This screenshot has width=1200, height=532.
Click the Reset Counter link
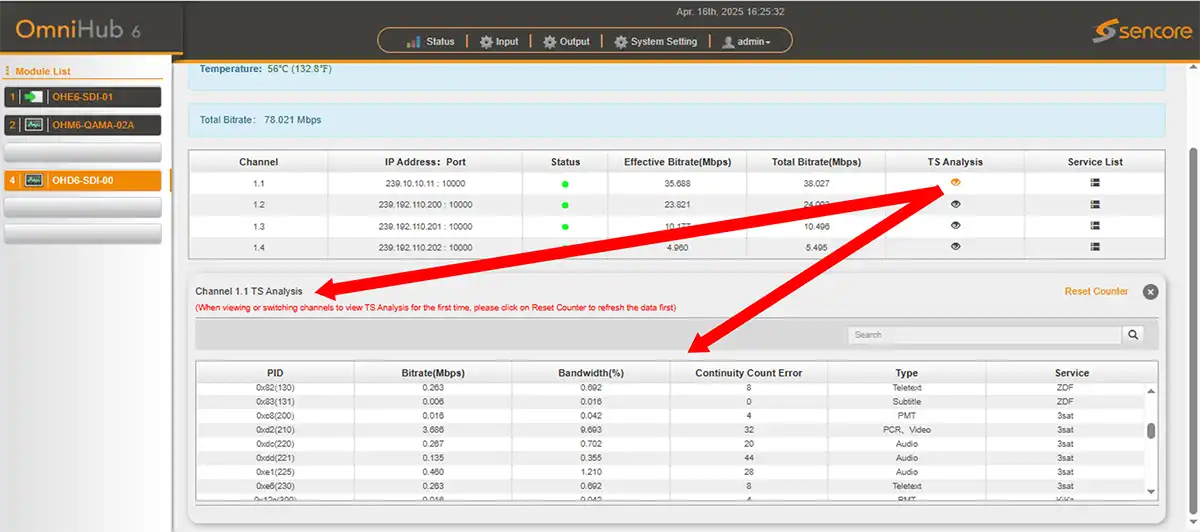coord(1096,292)
